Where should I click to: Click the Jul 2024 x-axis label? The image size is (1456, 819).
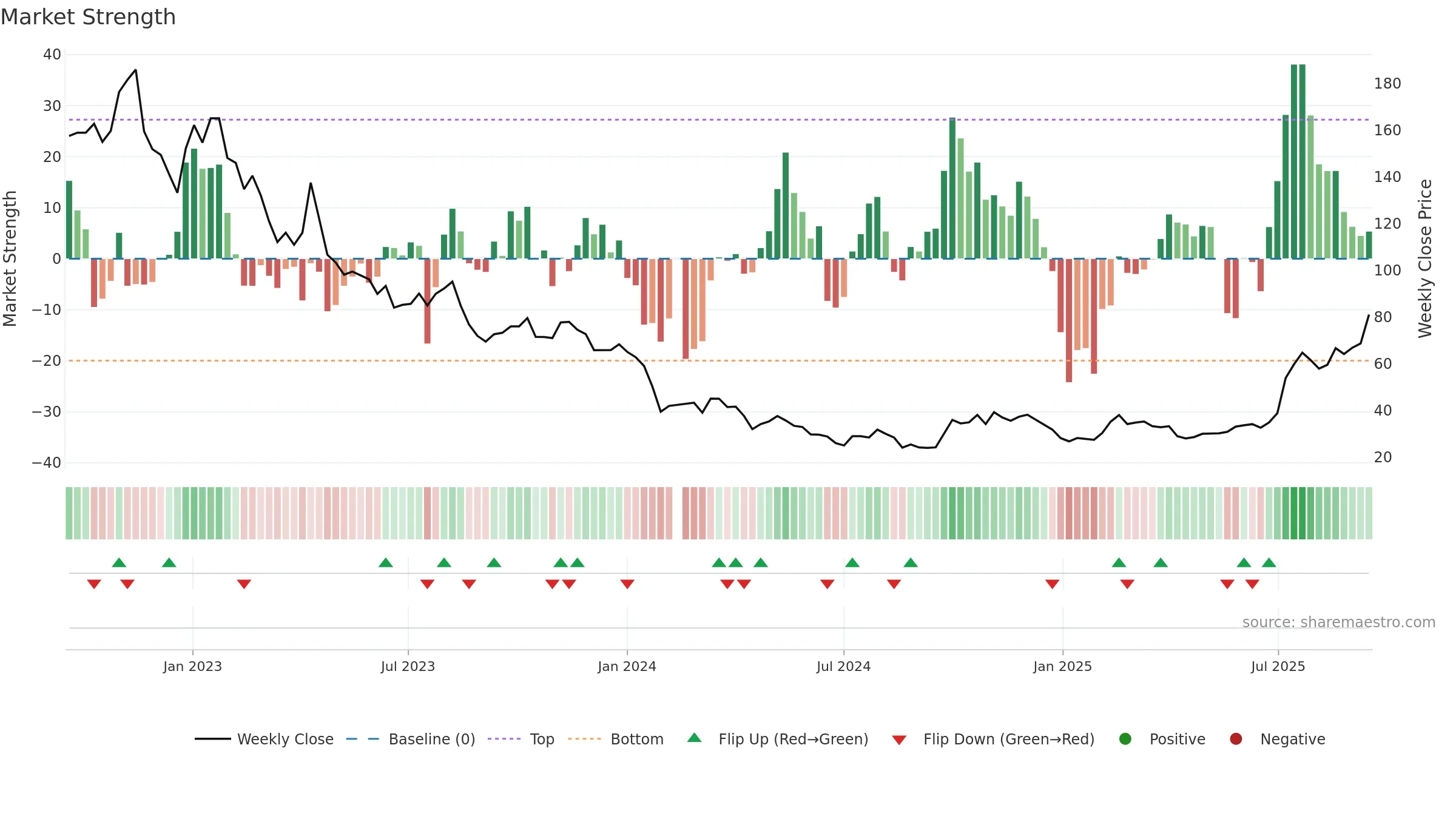coord(843,666)
